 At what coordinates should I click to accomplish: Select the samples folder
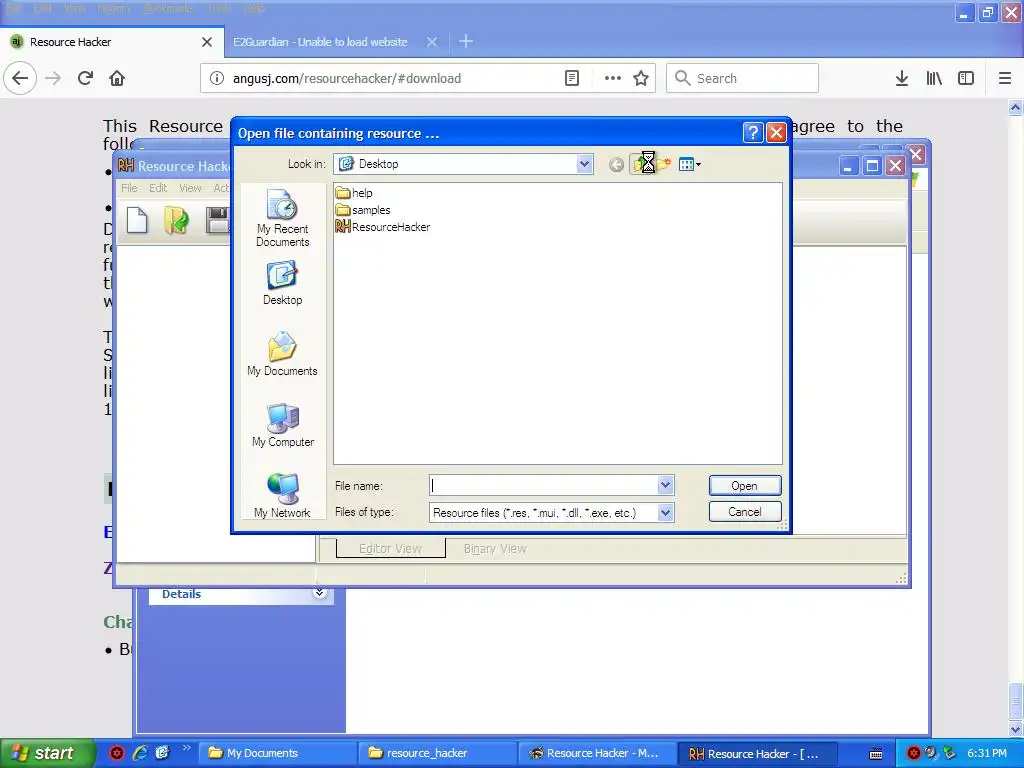point(363,210)
